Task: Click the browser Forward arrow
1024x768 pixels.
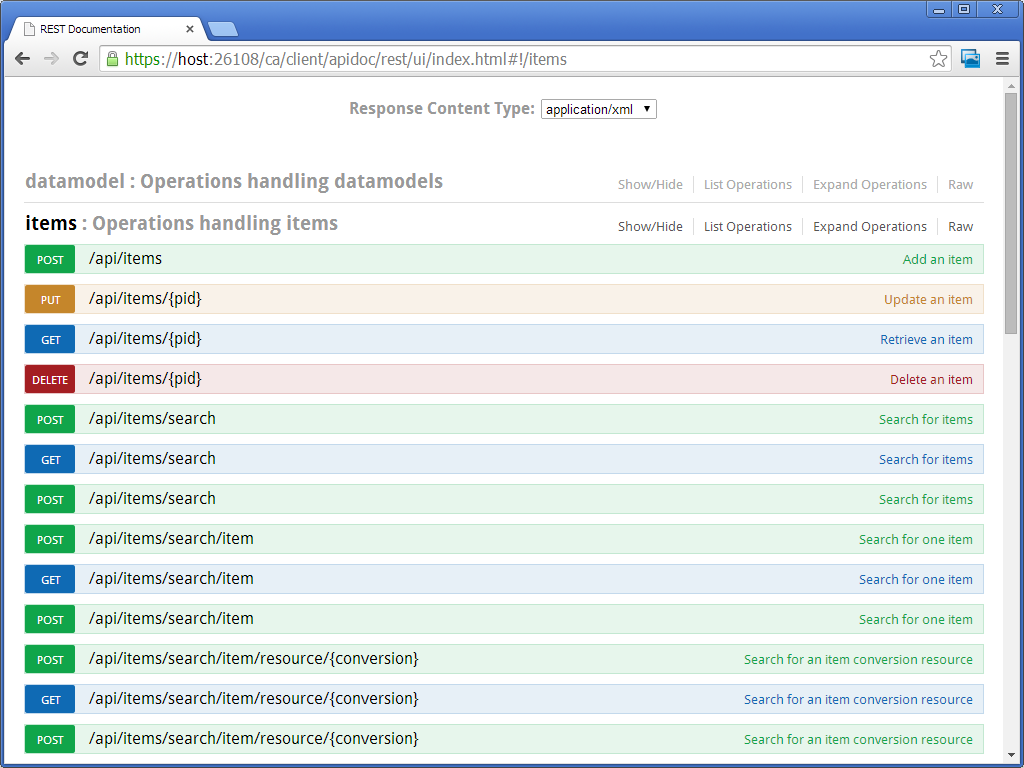Action: pos(51,59)
